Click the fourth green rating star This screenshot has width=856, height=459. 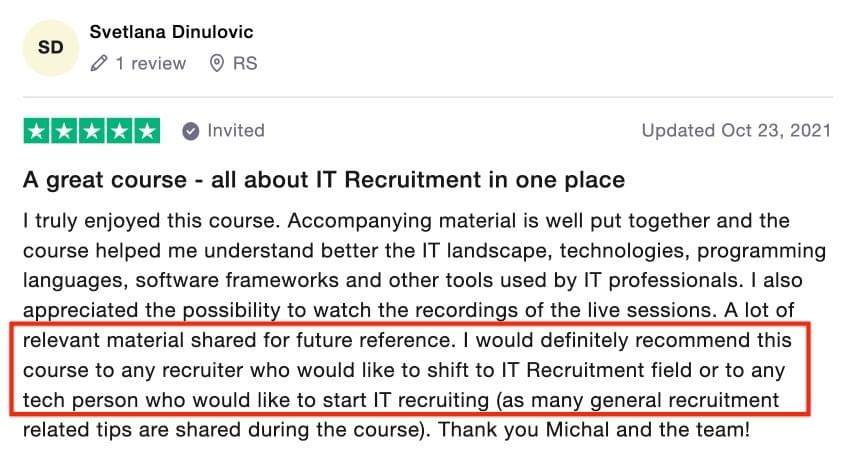(x=119, y=131)
